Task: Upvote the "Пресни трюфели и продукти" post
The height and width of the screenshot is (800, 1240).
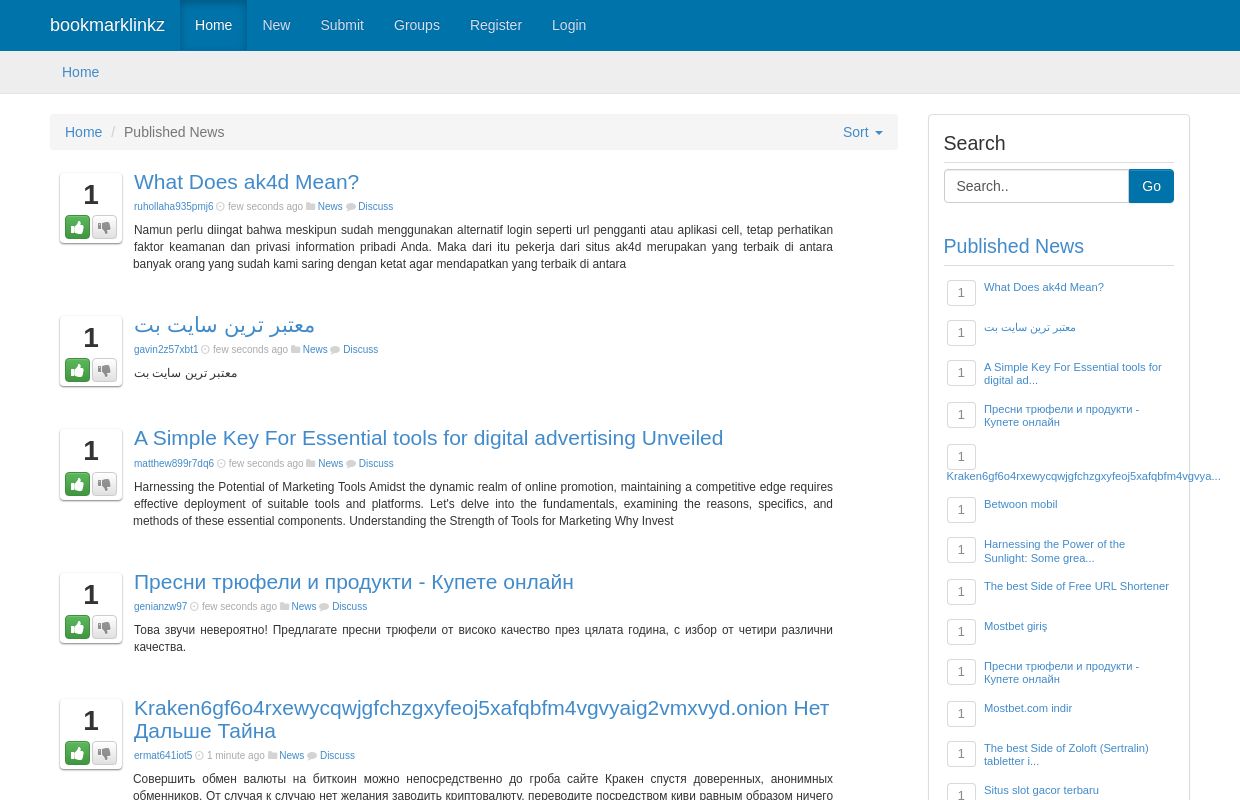Action: [x=77, y=627]
